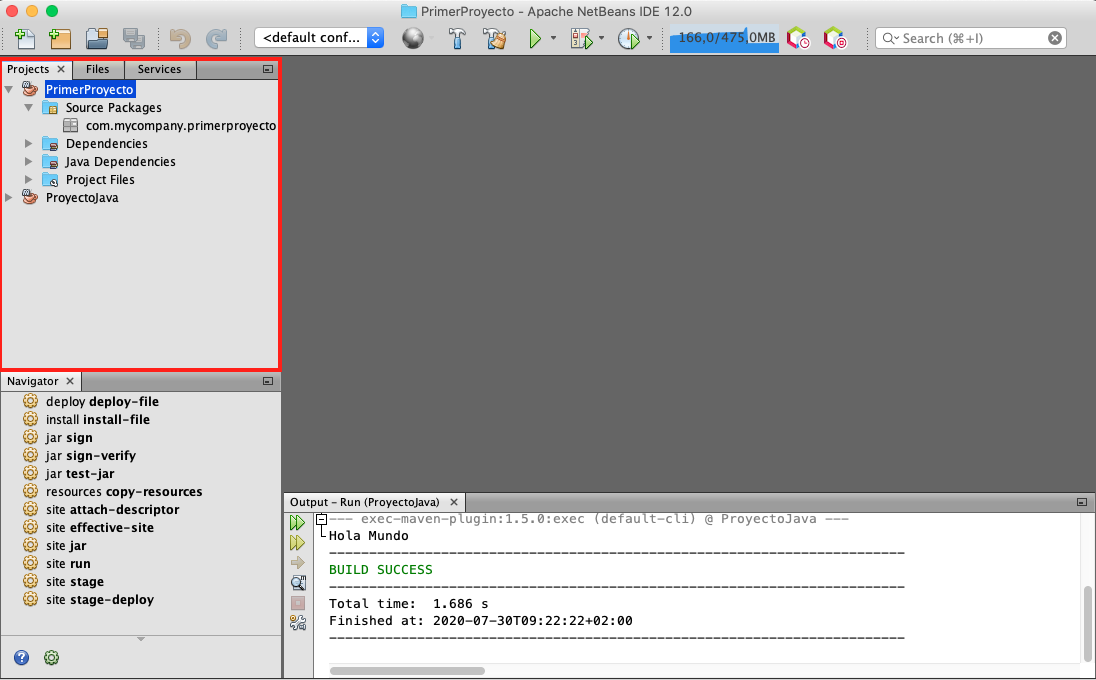
Task: Expand the Java Dependencies node
Action: coord(29,161)
